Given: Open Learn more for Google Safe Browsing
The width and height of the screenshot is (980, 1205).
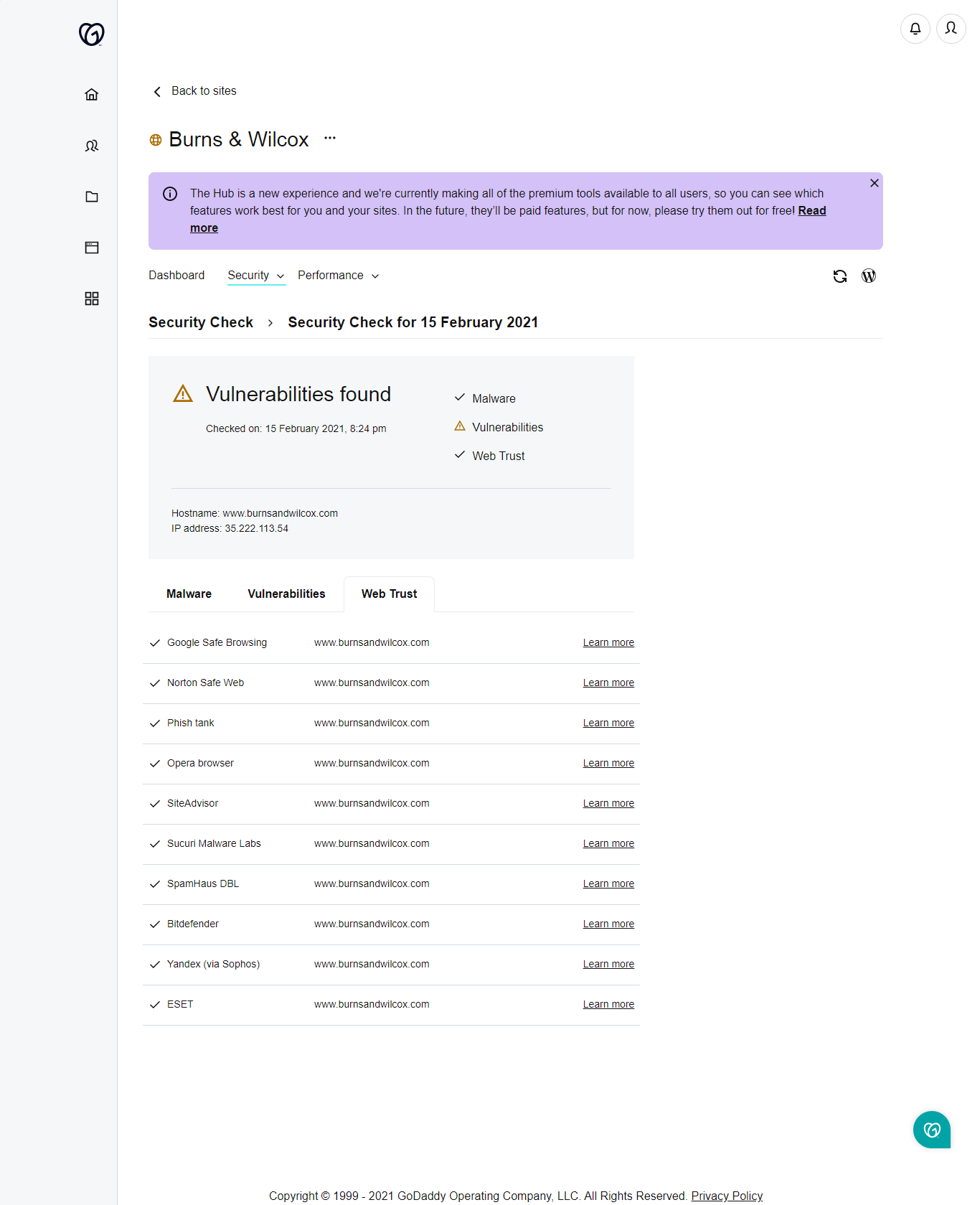Looking at the screenshot, I should pos(608,643).
